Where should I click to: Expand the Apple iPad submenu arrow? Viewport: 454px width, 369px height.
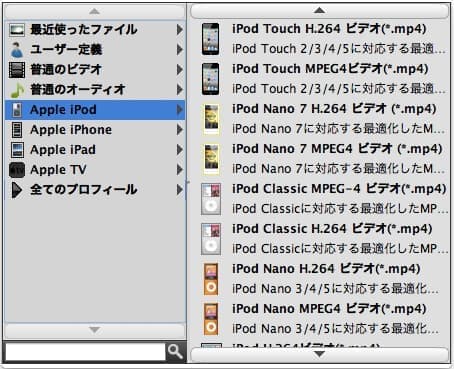tap(180, 150)
